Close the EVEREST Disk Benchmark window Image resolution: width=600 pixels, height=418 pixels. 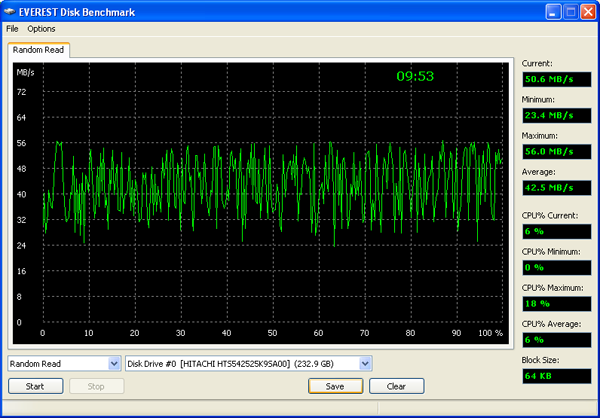[x=588, y=12]
